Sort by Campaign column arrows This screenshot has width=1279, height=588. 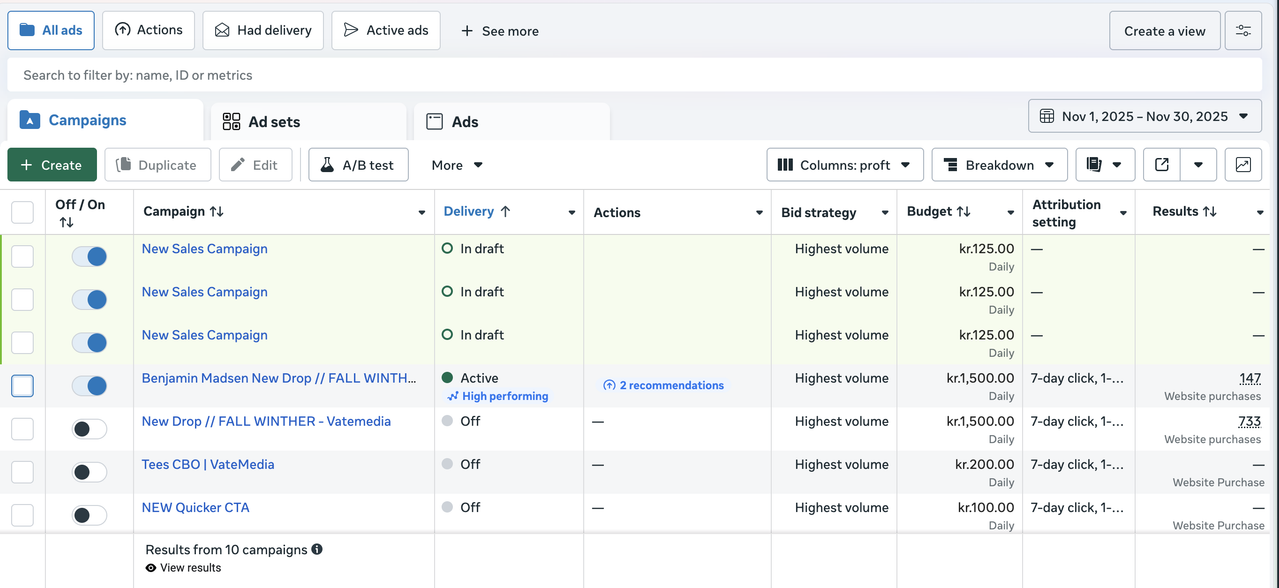point(216,212)
